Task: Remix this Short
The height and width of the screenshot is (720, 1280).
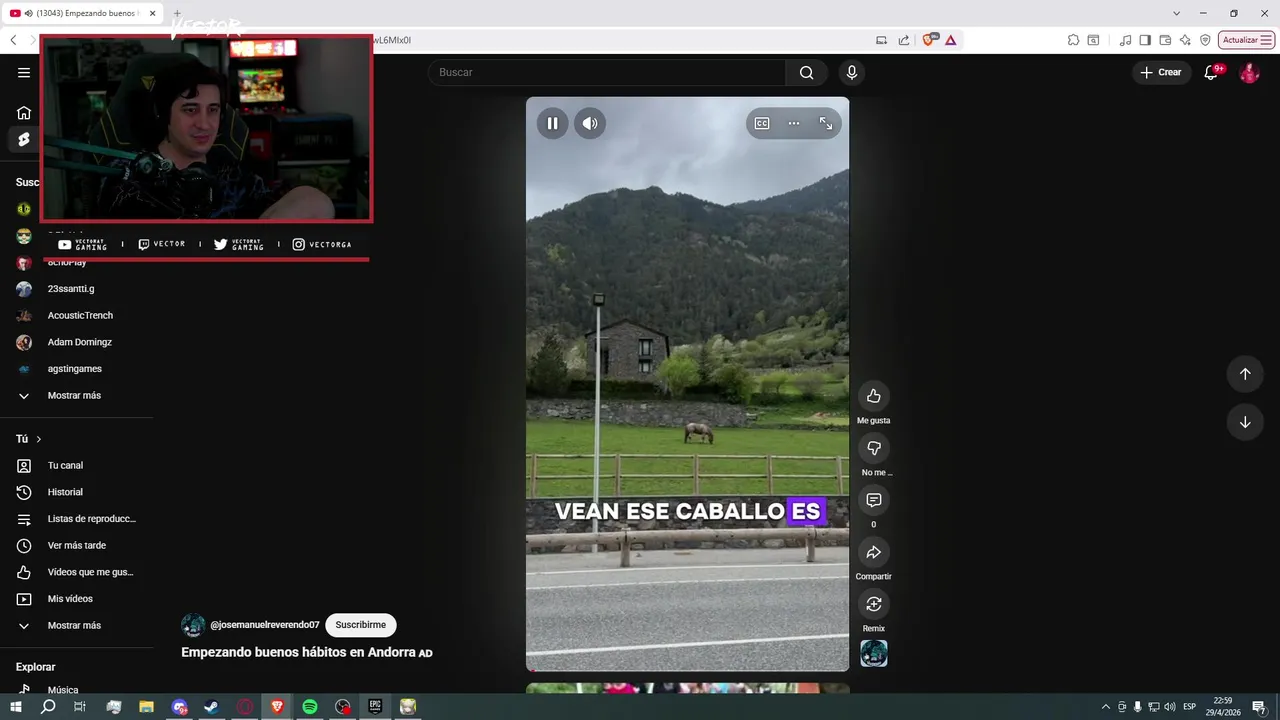Action: 873,604
